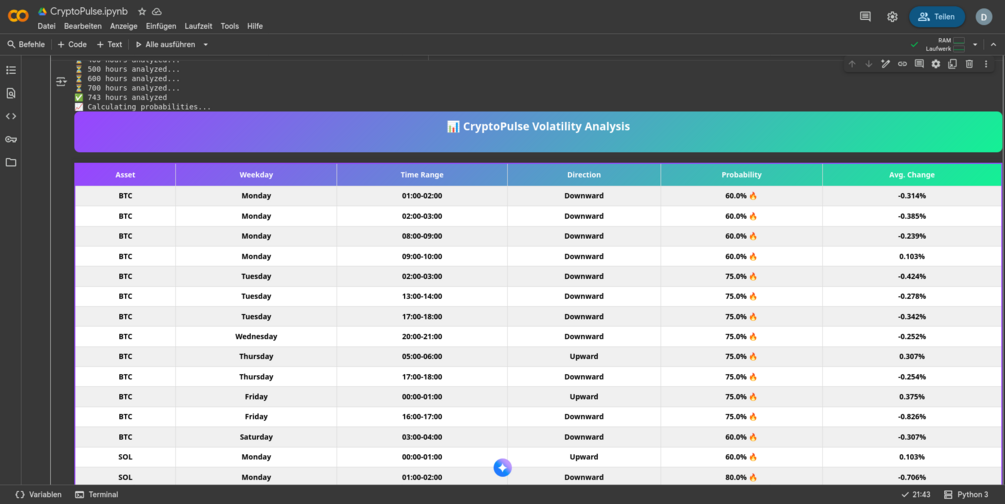Click the cell output options icon
This screenshot has width=1005, height=504.
click(x=61, y=81)
